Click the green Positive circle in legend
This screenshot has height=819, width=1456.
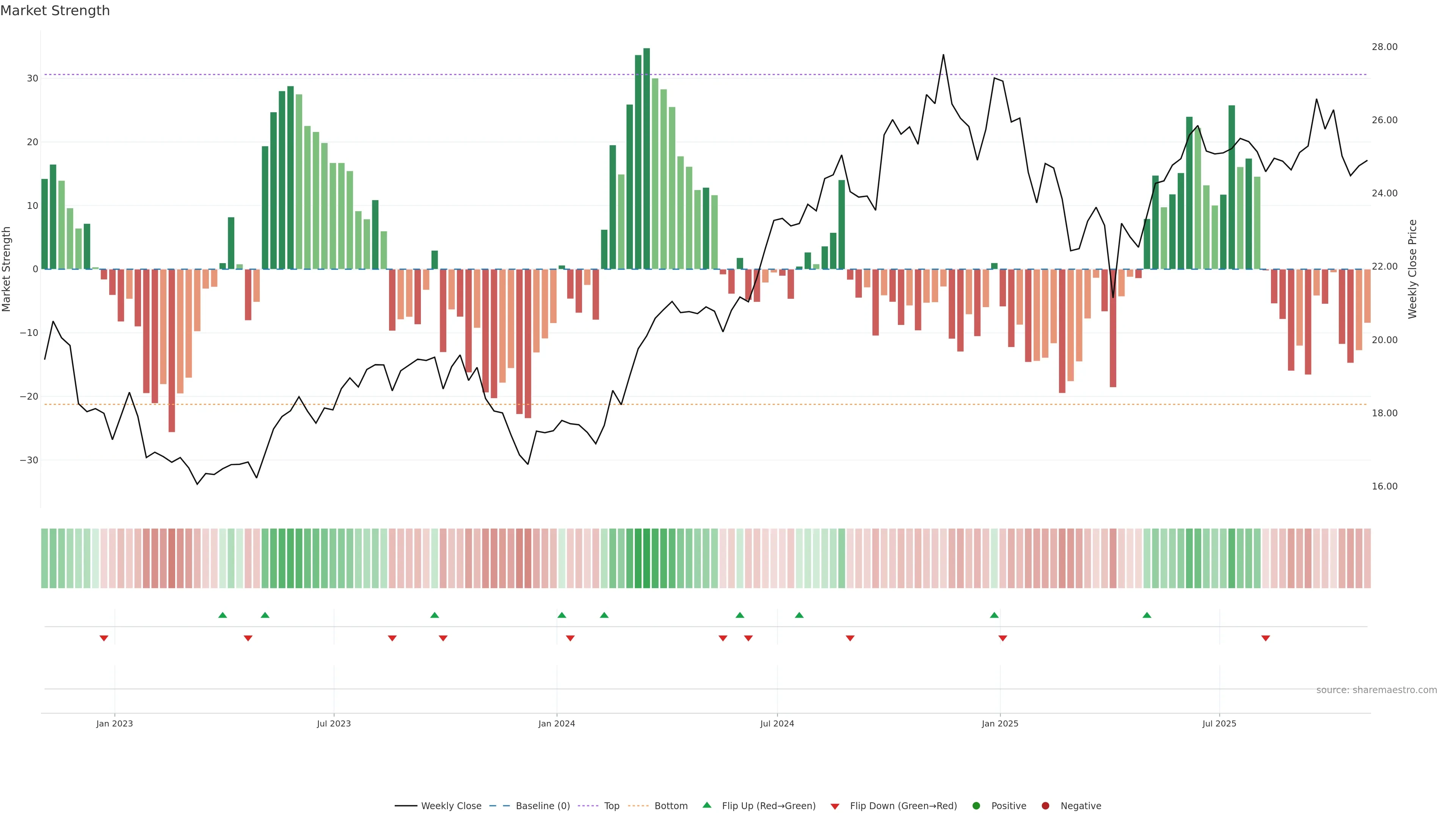(x=976, y=806)
